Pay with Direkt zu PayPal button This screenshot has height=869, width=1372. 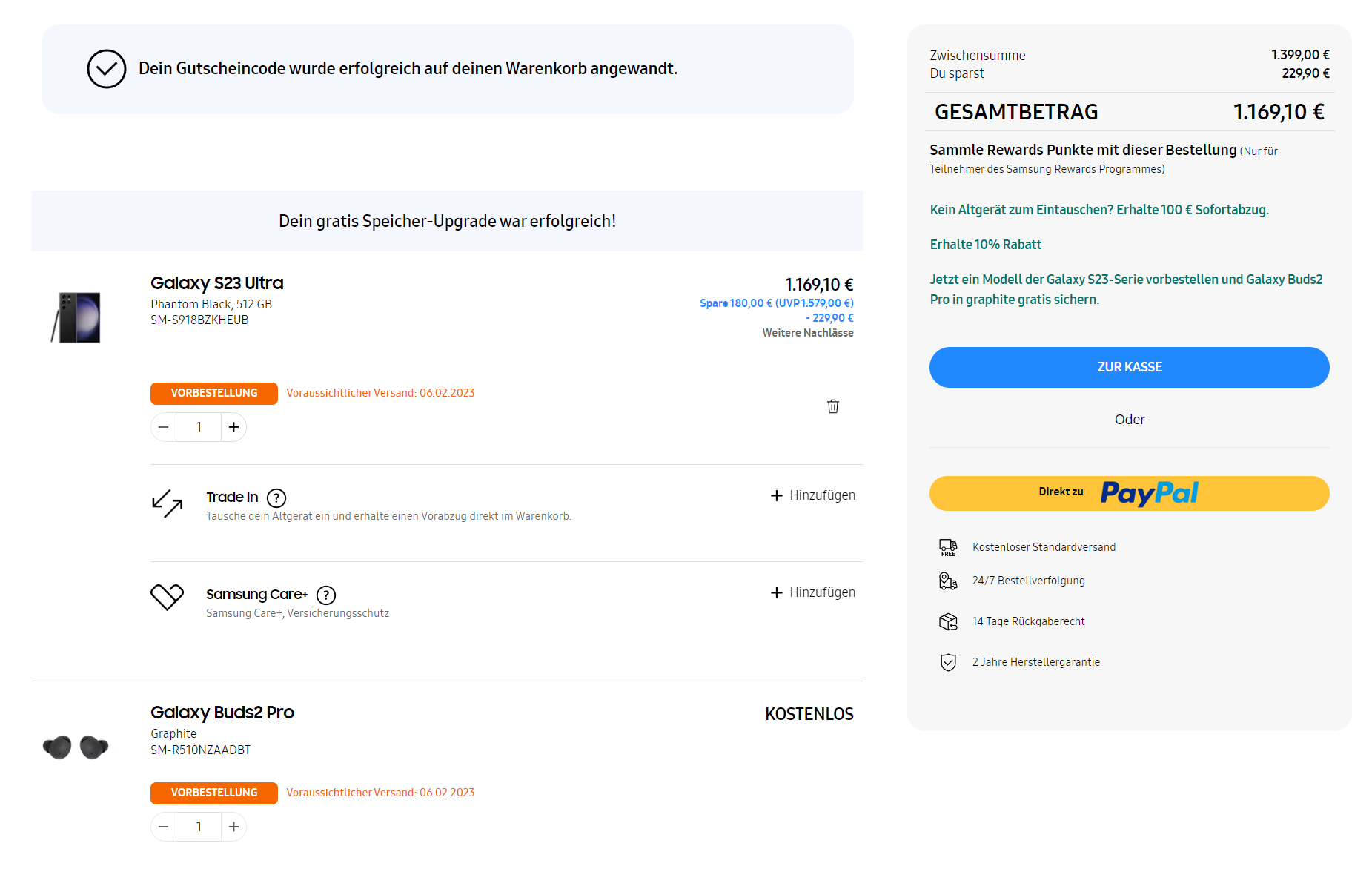1129,493
